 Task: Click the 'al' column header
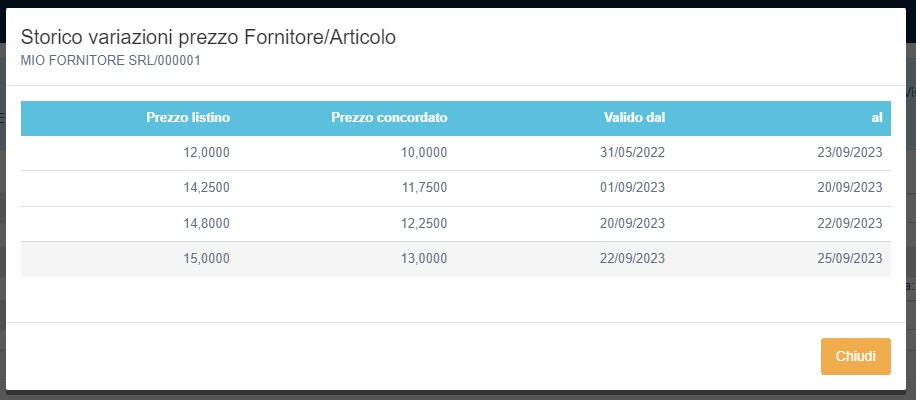[x=876, y=118]
